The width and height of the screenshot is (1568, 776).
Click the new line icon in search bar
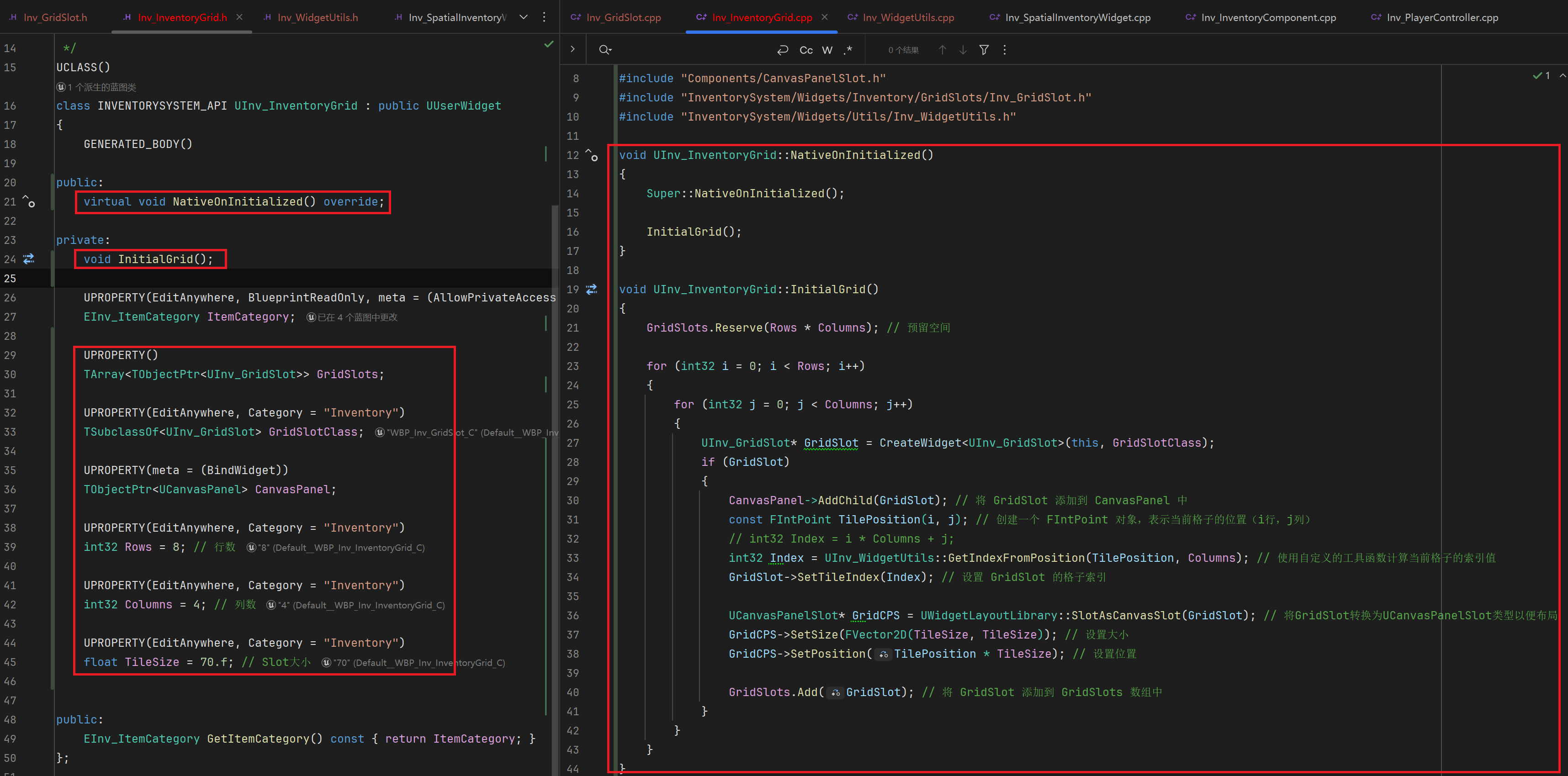coord(783,50)
